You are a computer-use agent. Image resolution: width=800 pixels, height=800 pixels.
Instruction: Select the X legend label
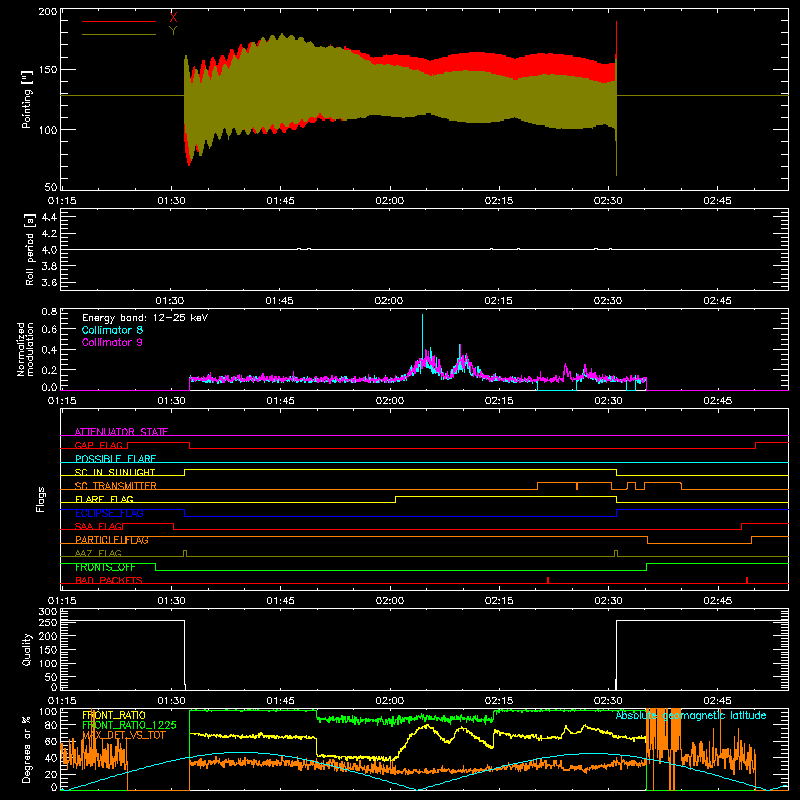pyautogui.click(x=173, y=18)
